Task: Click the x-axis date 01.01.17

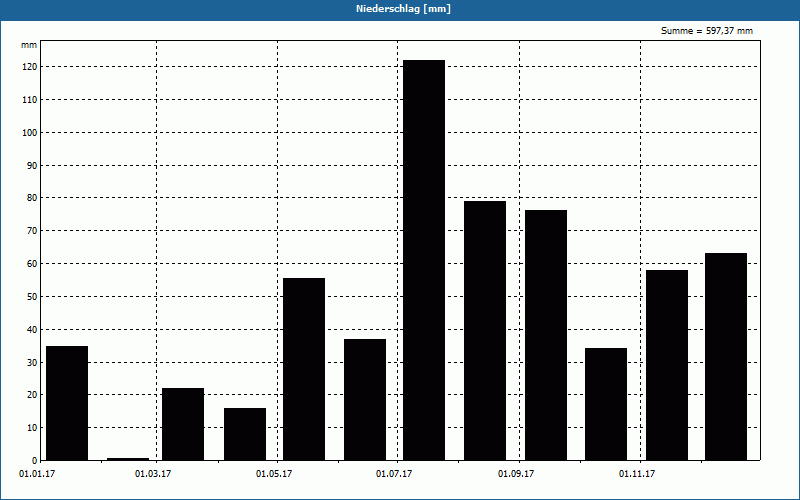Action: pyautogui.click(x=37, y=474)
